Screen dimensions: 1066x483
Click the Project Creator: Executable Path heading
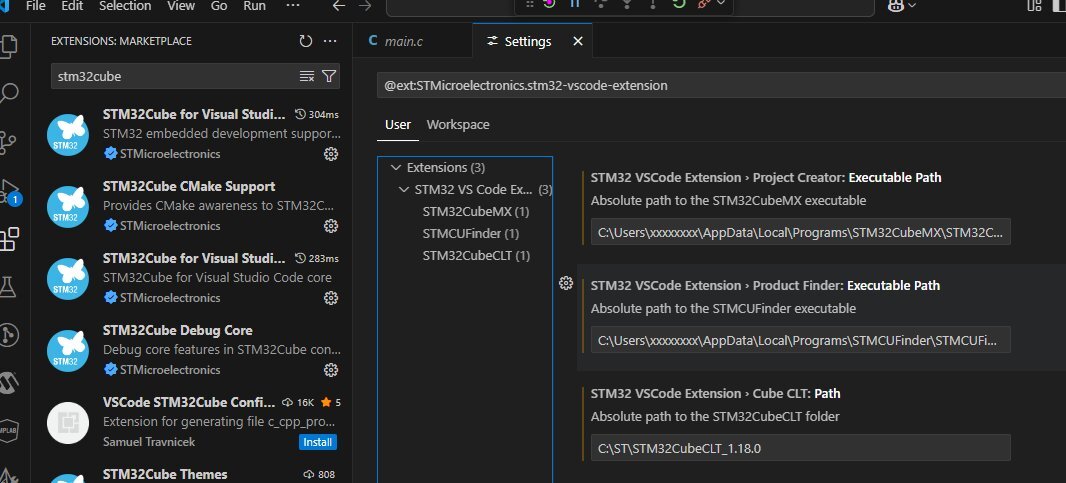[766, 178]
